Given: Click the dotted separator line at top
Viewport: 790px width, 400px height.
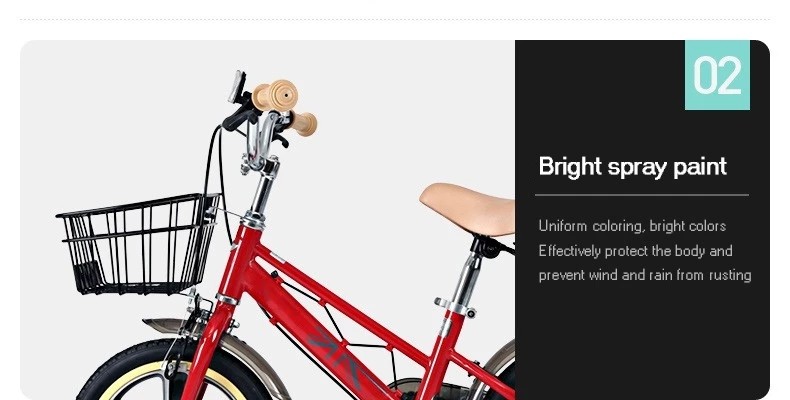Looking at the screenshot, I should click(395, 20).
